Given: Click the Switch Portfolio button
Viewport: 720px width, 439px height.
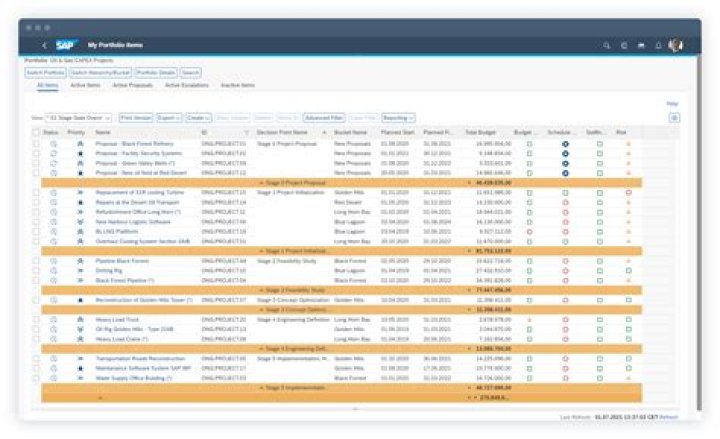Looking at the screenshot, I should point(45,73).
